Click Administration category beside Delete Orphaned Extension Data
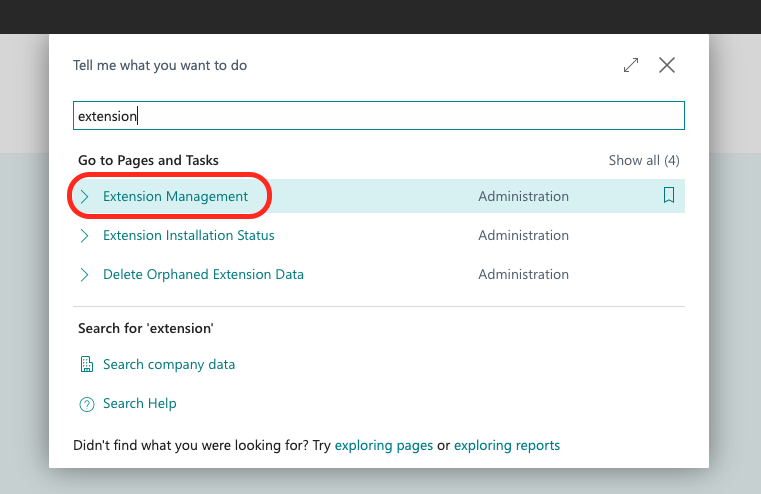761x494 pixels. 523,275
